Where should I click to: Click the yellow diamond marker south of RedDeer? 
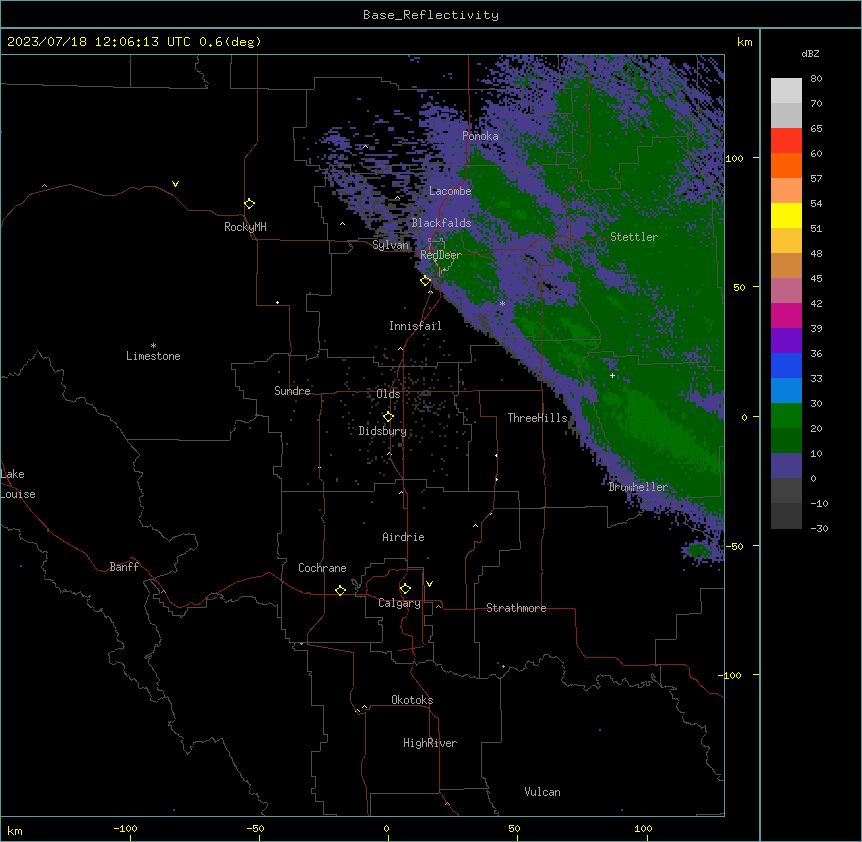pyautogui.click(x=426, y=281)
